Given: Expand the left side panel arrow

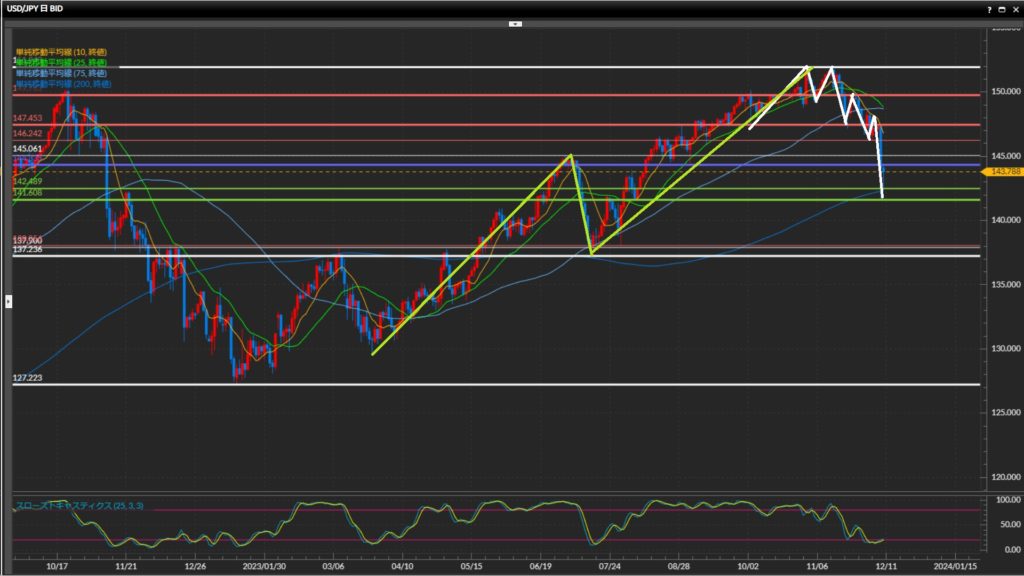Looking at the screenshot, I should [9, 300].
